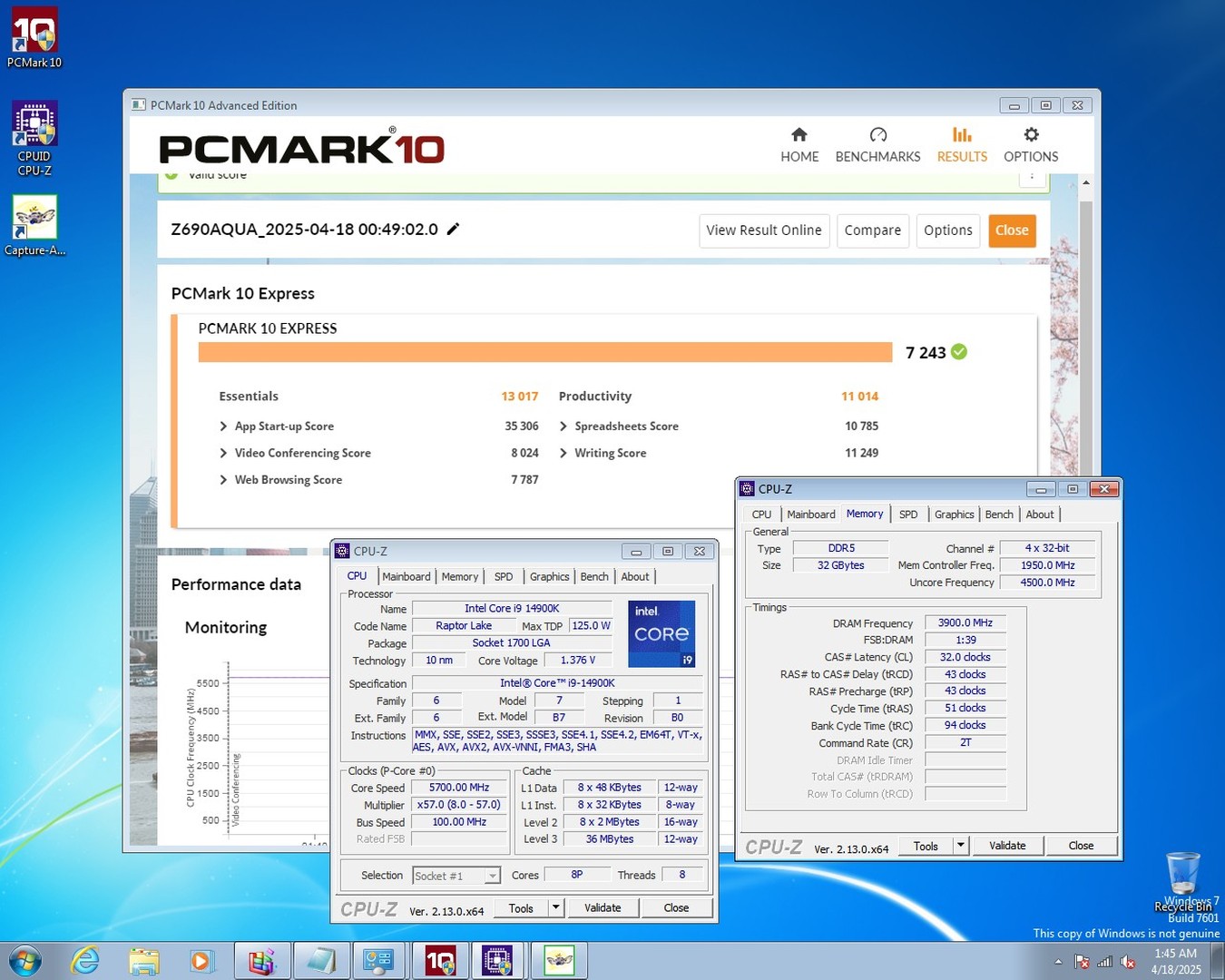Click Tools button in Memory window
This screenshot has height=980, width=1225.
tap(926, 846)
